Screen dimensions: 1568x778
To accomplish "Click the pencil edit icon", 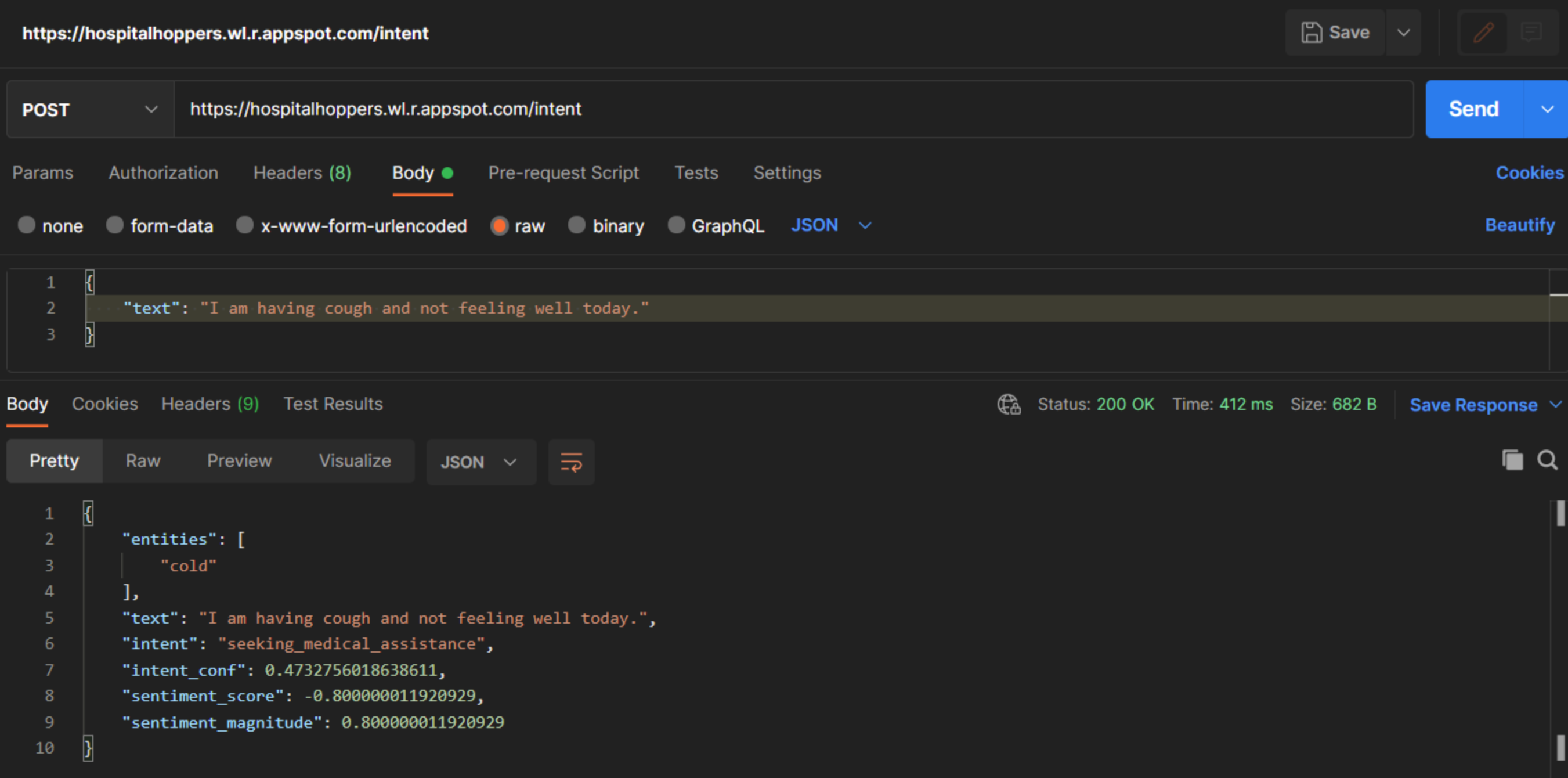I will 1483,33.
